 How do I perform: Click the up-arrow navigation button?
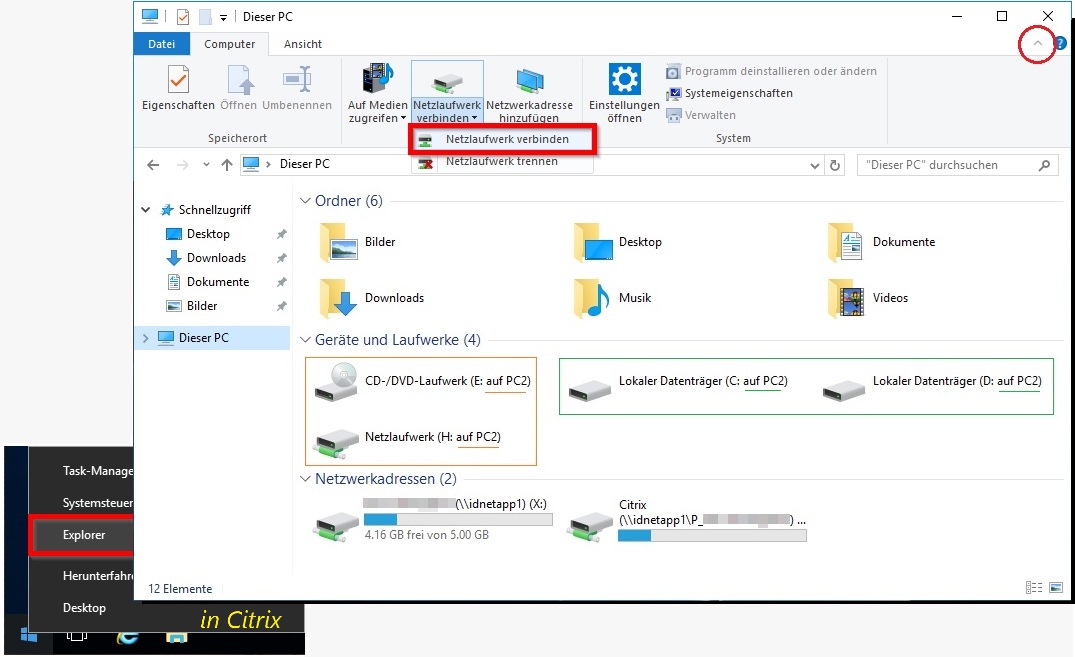pyautogui.click(x=227, y=165)
